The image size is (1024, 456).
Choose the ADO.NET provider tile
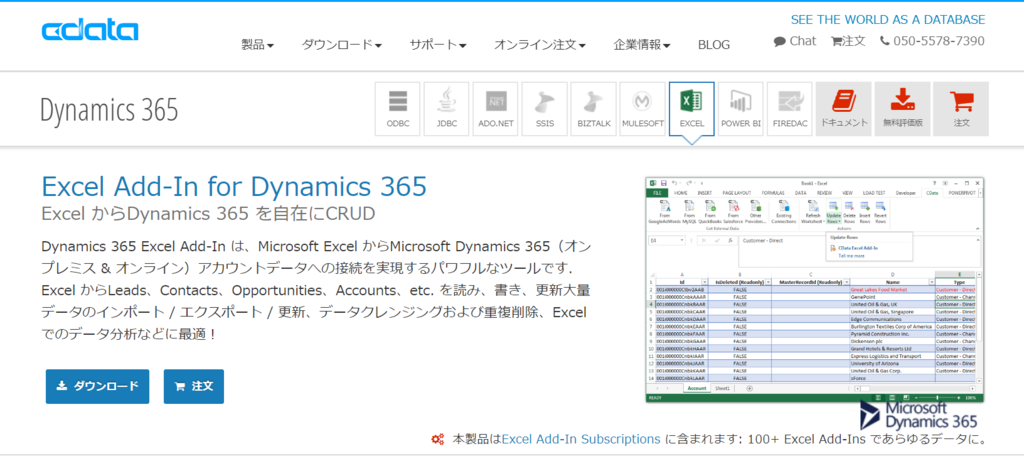[x=496, y=108]
